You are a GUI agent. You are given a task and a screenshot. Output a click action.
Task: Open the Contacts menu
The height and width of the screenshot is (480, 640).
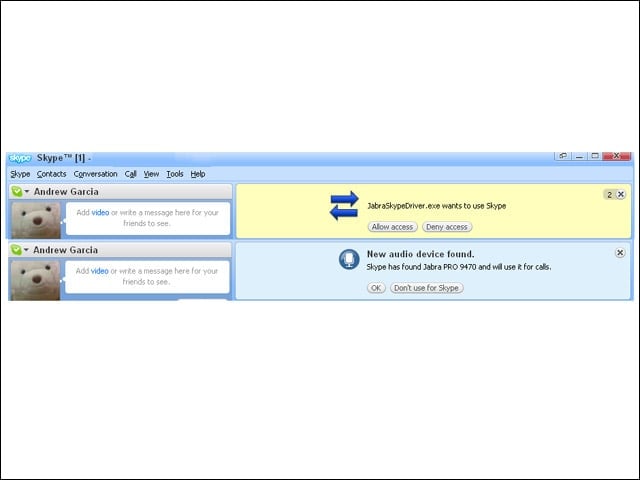51,174
